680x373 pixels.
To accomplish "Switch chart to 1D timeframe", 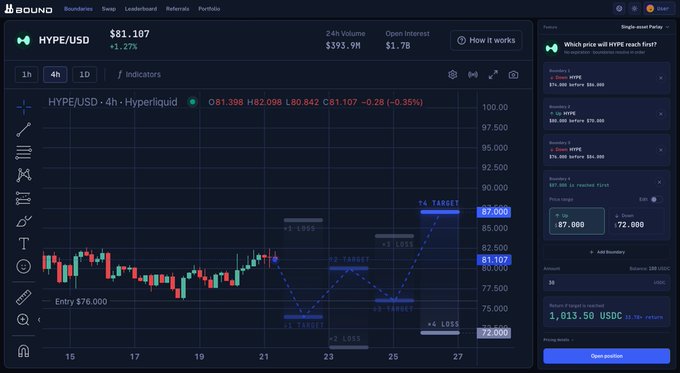I will coord(85,75).
